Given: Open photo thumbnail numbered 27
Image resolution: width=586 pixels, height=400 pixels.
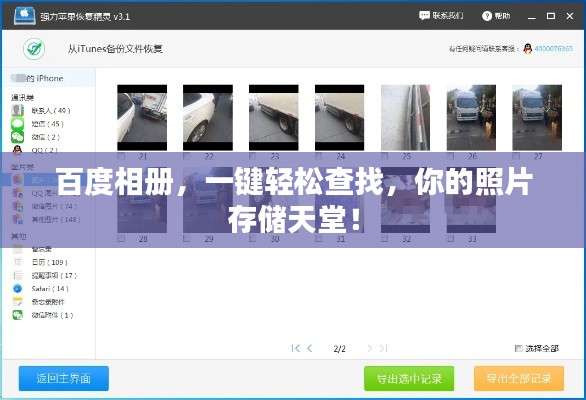Looking at the screenshot, I should 537,117.
